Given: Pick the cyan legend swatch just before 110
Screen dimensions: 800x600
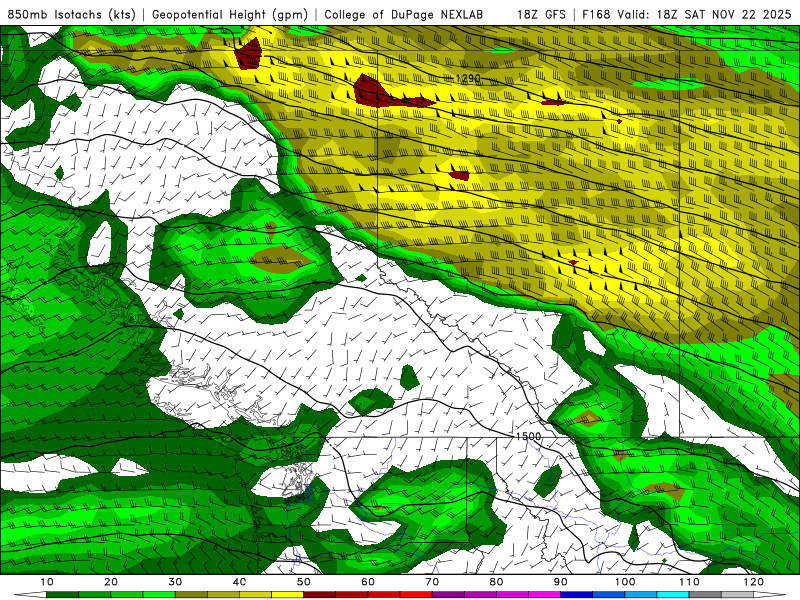Looking at the screenshot, I should 673,595.
